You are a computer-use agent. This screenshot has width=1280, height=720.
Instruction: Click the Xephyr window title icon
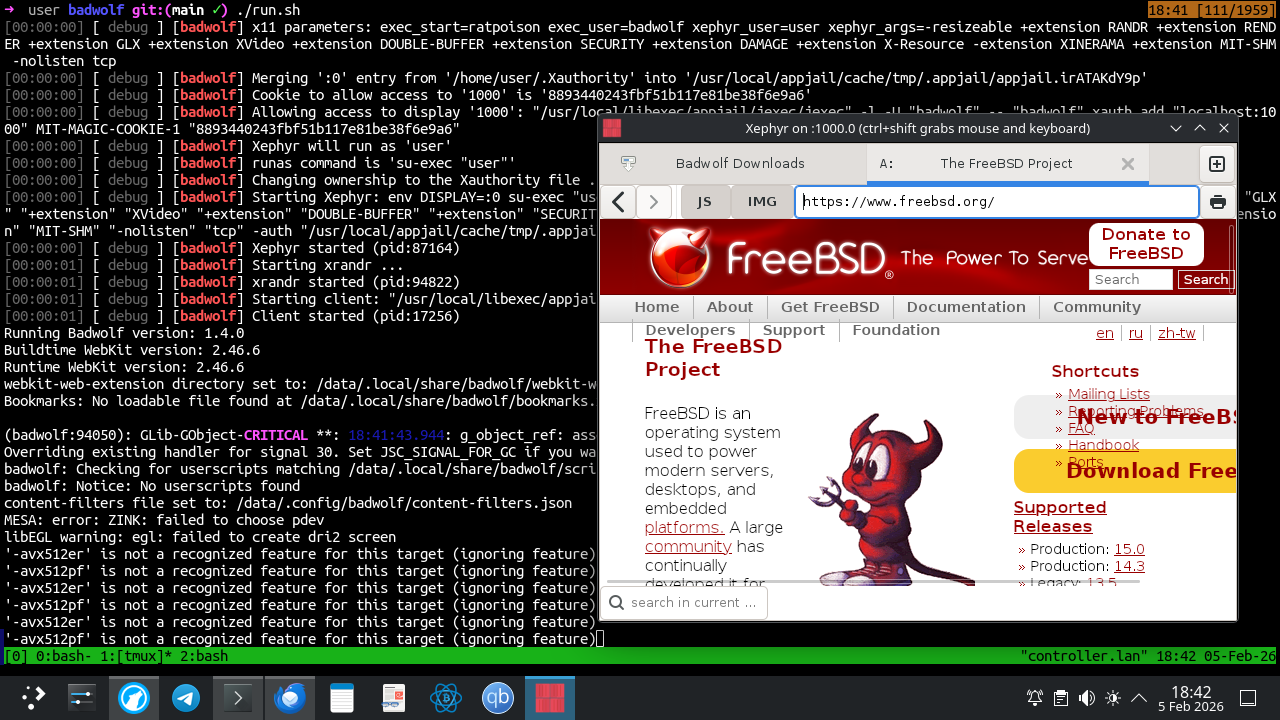[612, 128]
